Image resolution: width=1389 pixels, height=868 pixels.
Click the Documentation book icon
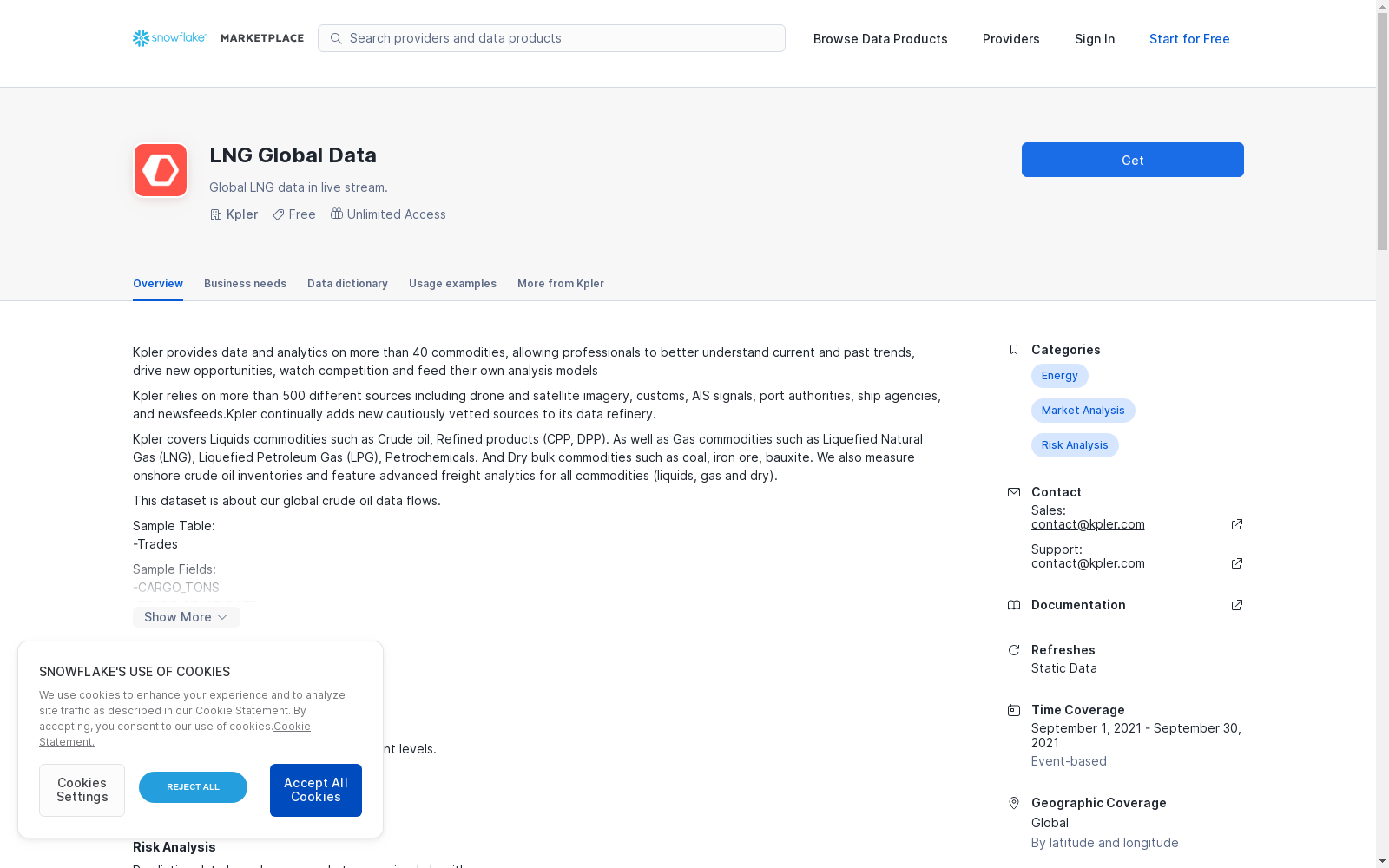(1013, 605)
